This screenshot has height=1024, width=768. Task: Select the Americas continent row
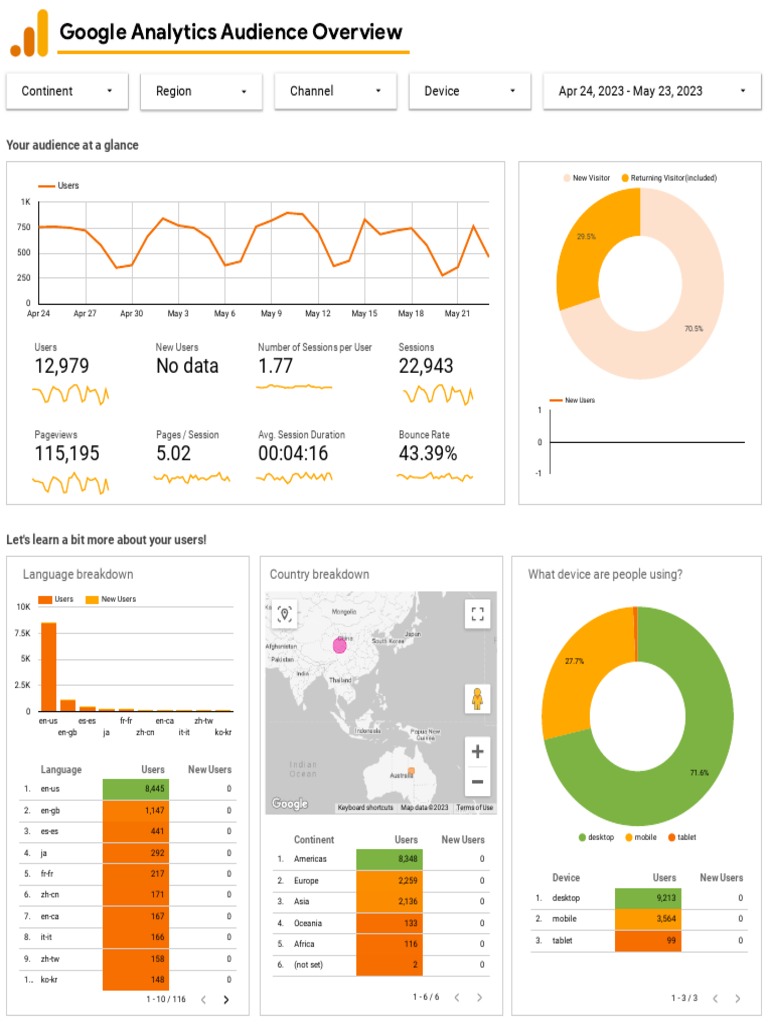point(381,859)
